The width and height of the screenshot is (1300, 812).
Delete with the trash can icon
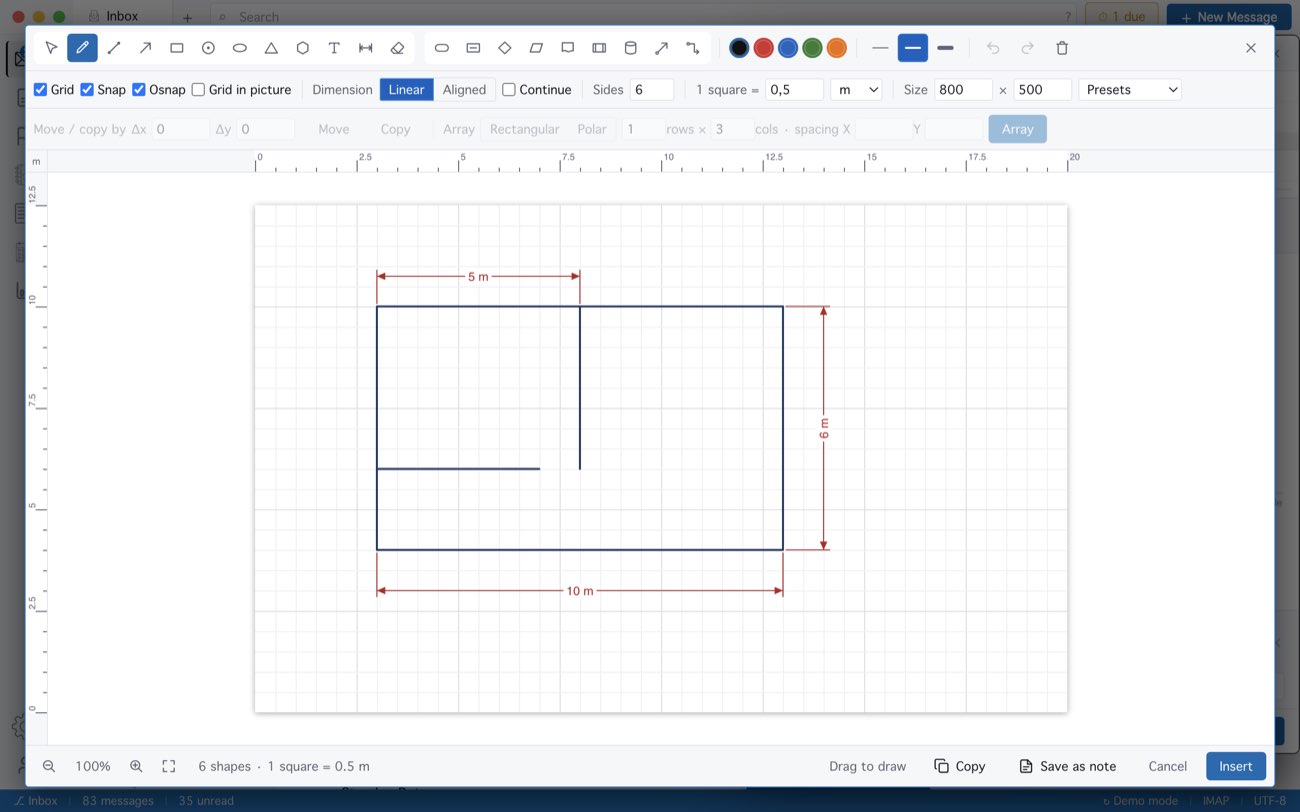tap(1062, 48)
